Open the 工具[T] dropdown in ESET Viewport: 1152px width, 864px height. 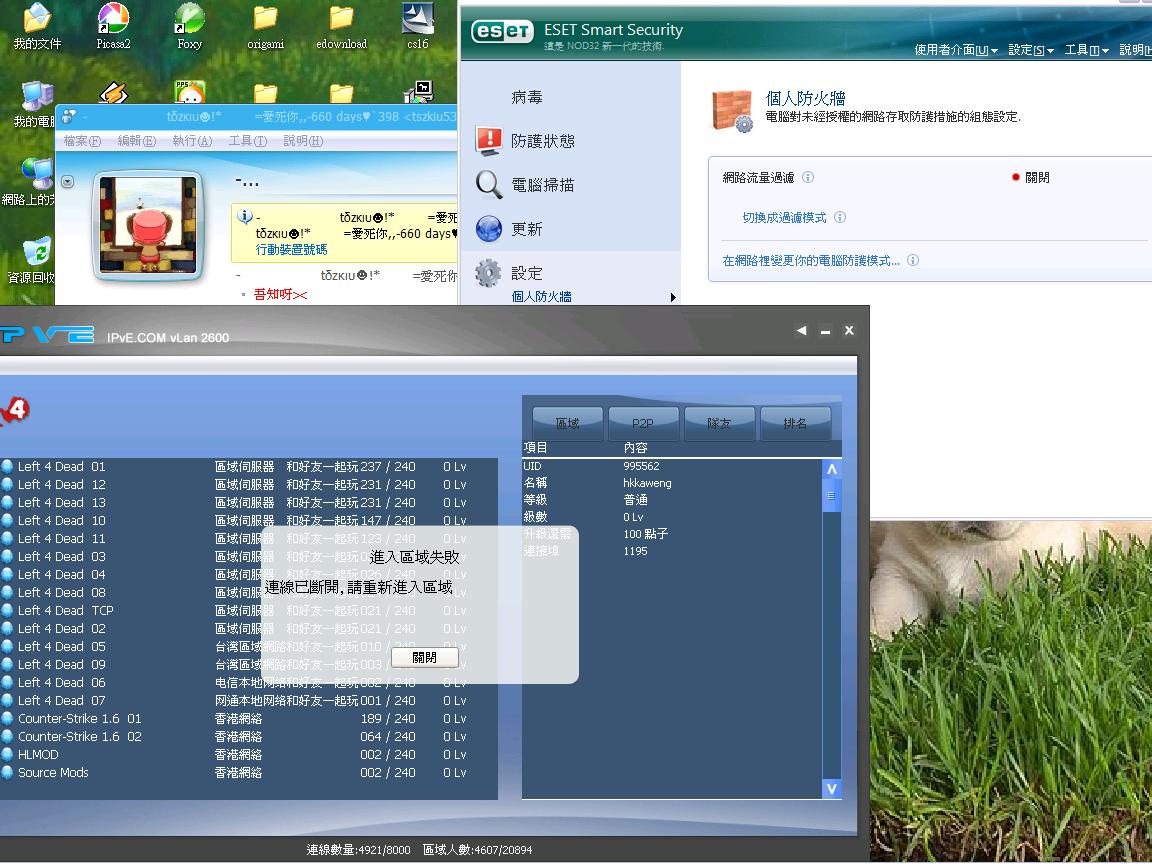coord(1083,51)
